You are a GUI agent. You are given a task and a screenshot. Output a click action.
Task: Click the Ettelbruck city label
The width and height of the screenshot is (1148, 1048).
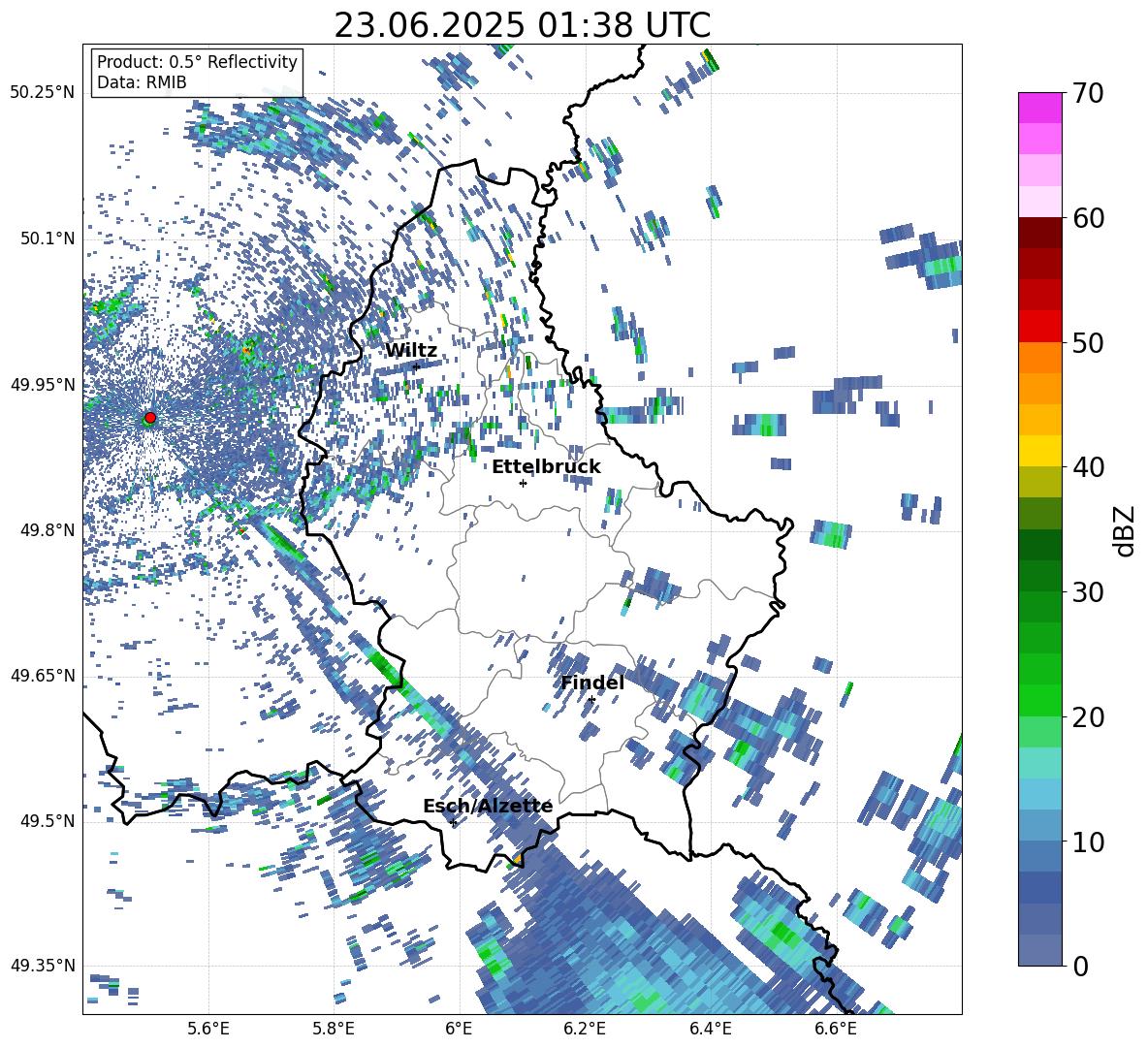coord(546,467)
